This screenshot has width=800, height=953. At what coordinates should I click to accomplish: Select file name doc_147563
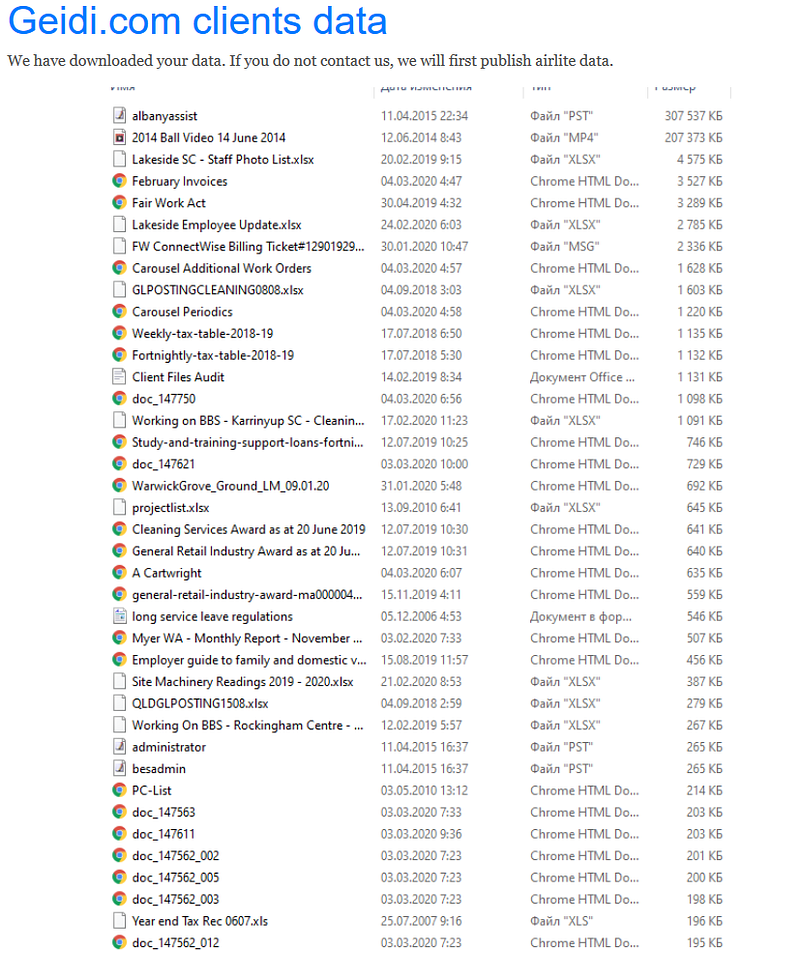click(164, 813)
